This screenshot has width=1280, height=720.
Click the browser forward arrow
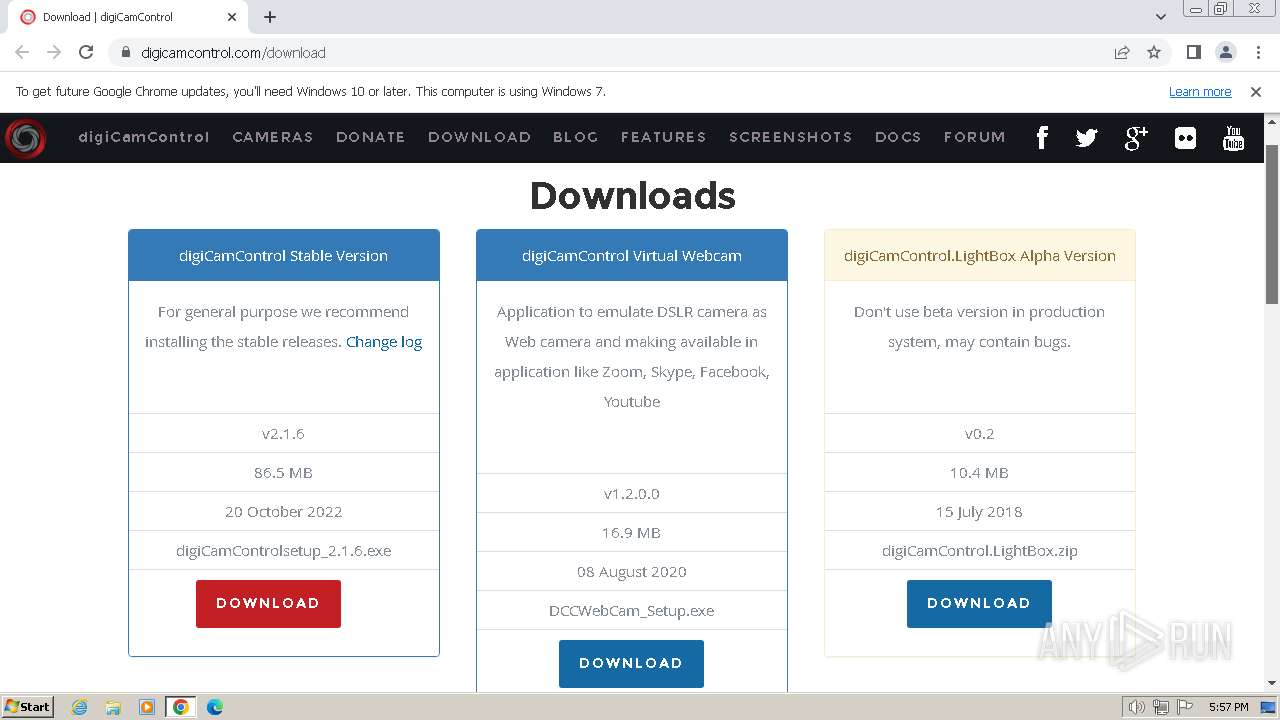54,52
